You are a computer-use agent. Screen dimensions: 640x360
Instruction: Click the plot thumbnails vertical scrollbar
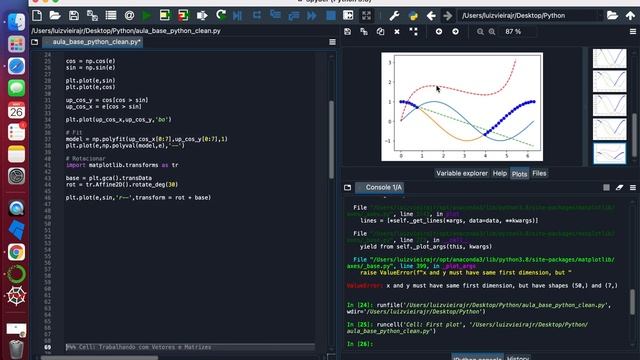pyautogui.click(x=634, y=135)
